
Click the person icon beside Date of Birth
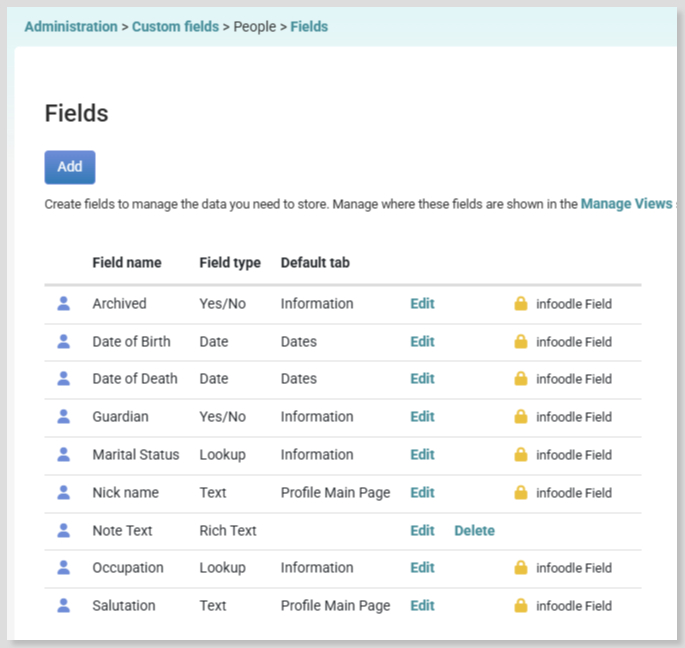click(64, 341)
